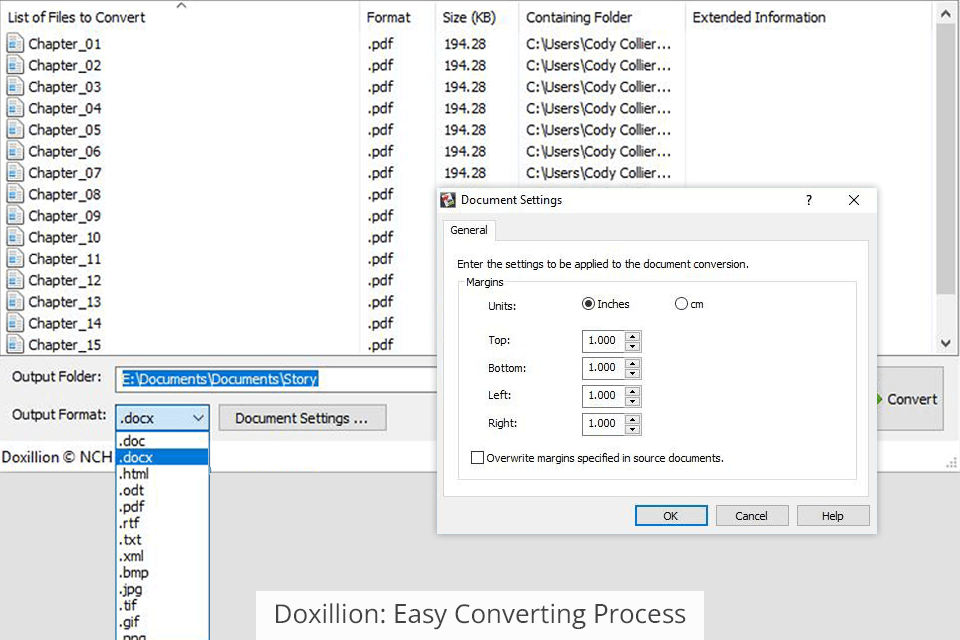Screen dimensions: 960x640
Task: Decrease the Left margin value
Action: pos(633,401)
